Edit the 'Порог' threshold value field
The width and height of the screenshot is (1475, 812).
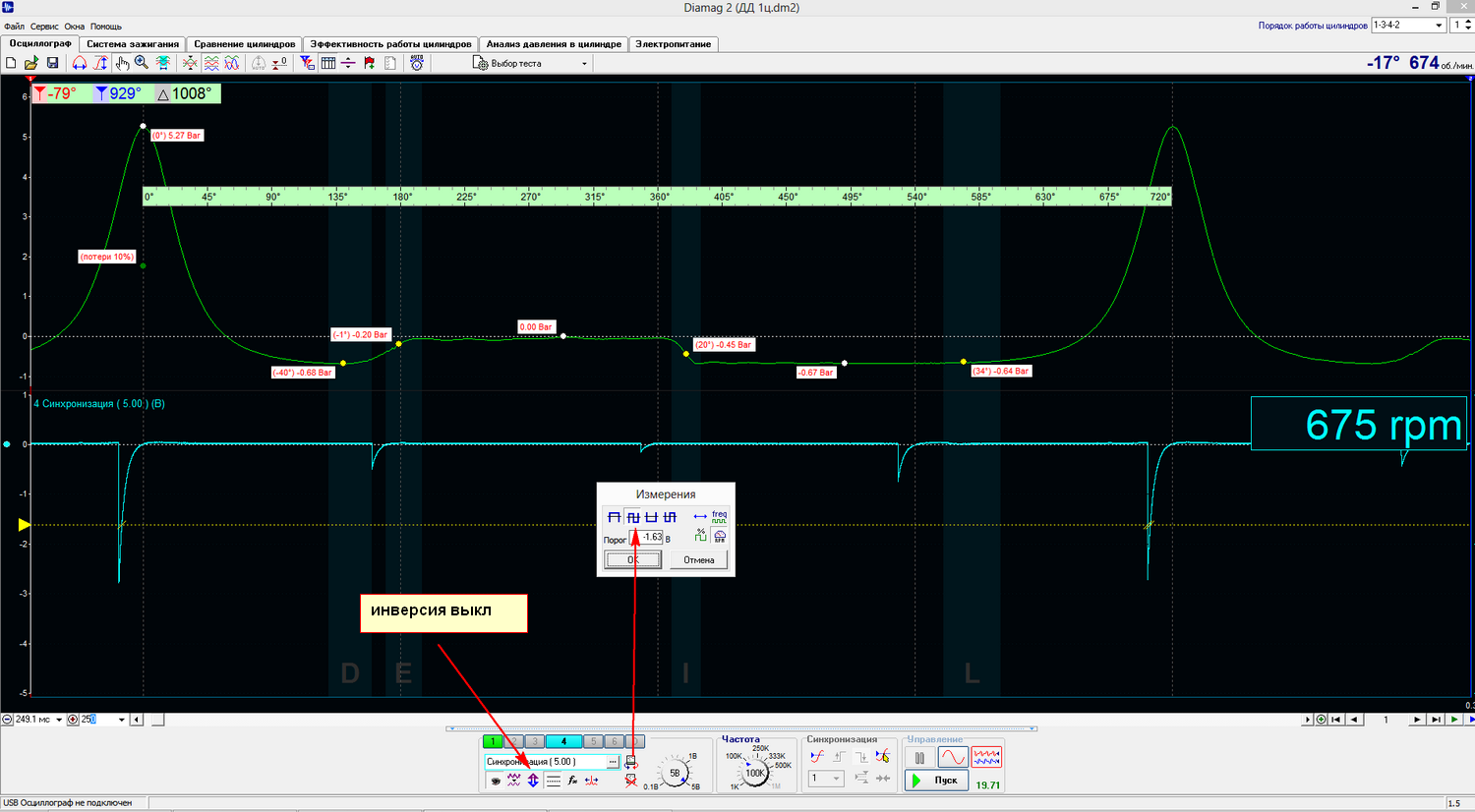click(x=646, y=538)
